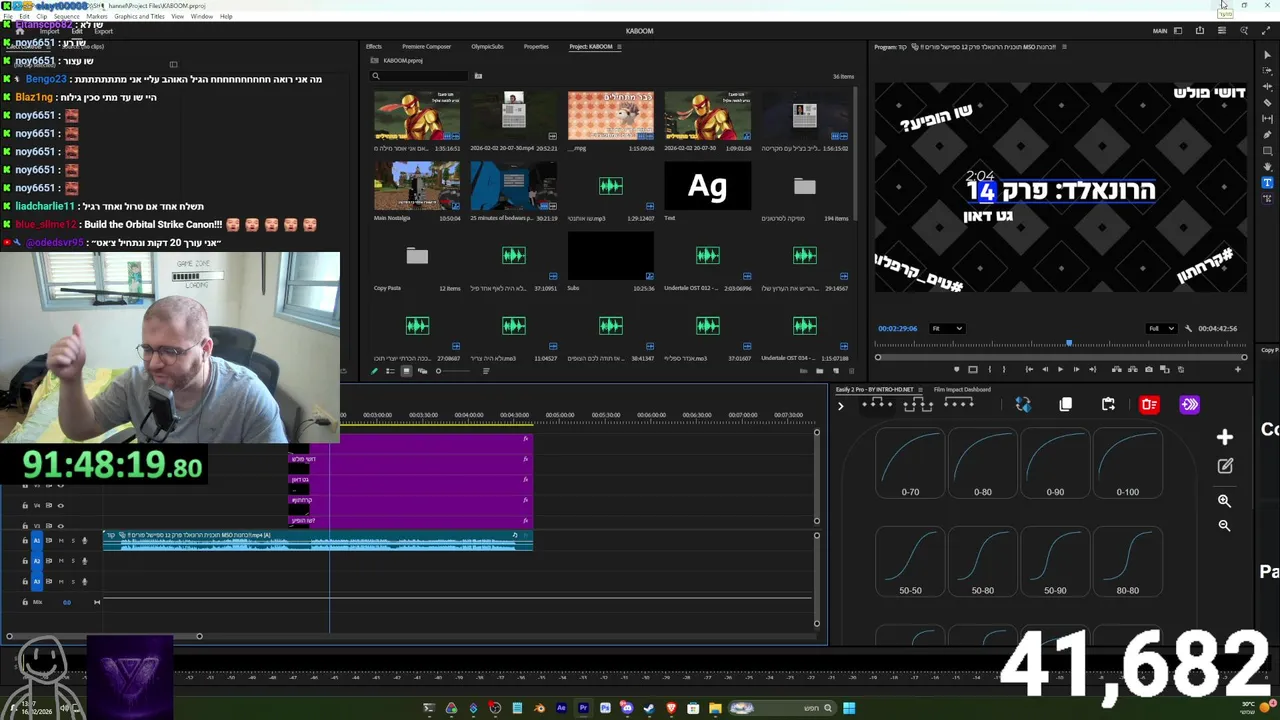Open Graphics and Titles menu
The height and width of the screenshot is (720, 1280).
(139, 17)
